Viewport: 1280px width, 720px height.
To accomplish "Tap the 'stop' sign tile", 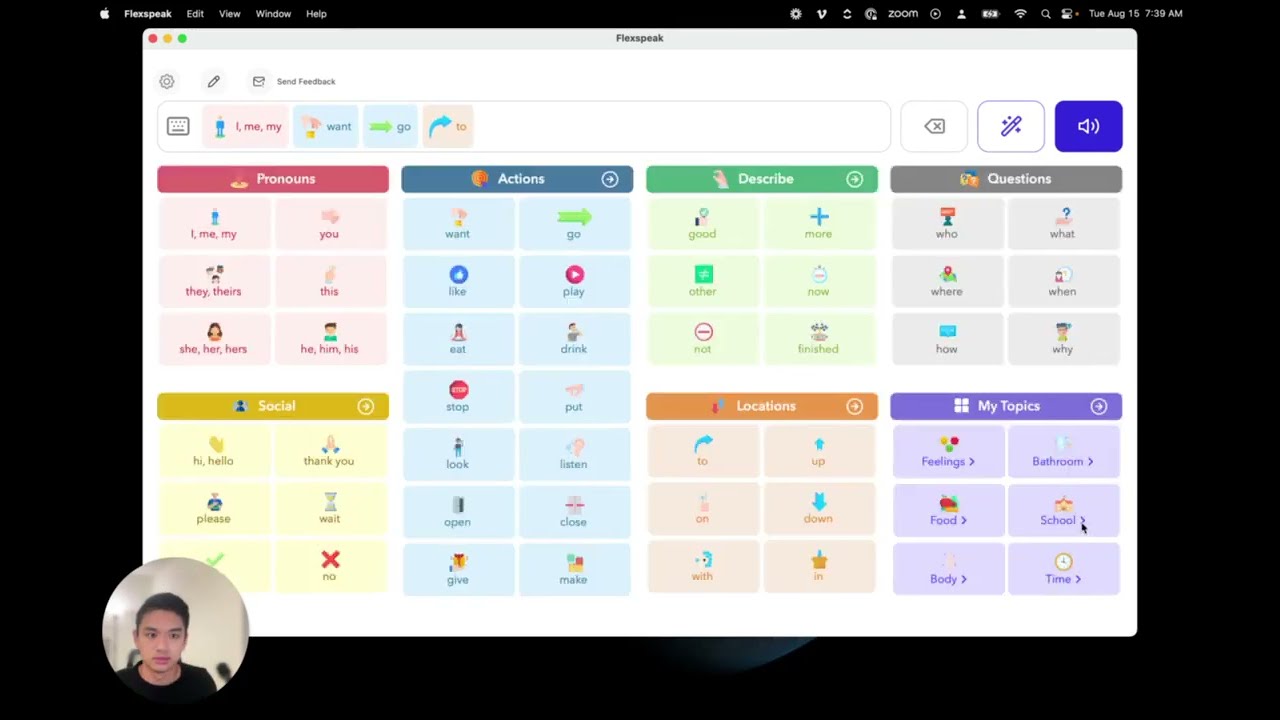I will tap(457, 397).
